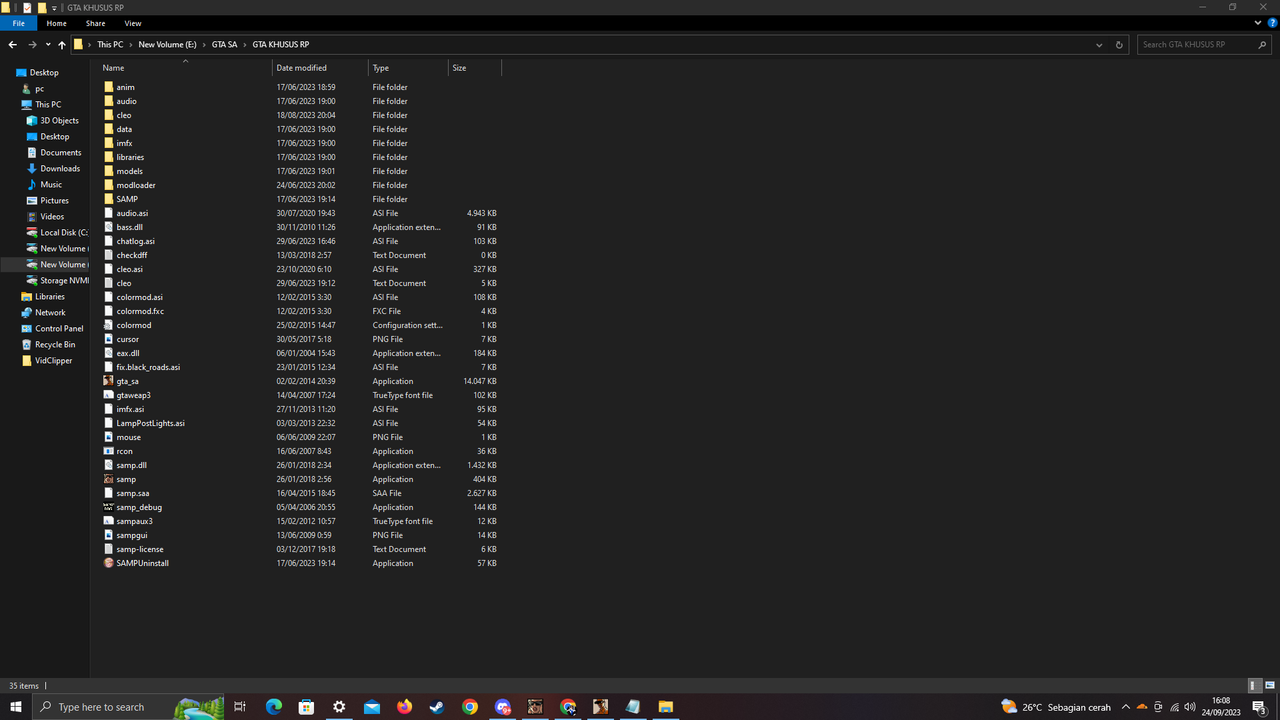
Task: Select the LampPostLights.asi file
Action: click(150, 423)
